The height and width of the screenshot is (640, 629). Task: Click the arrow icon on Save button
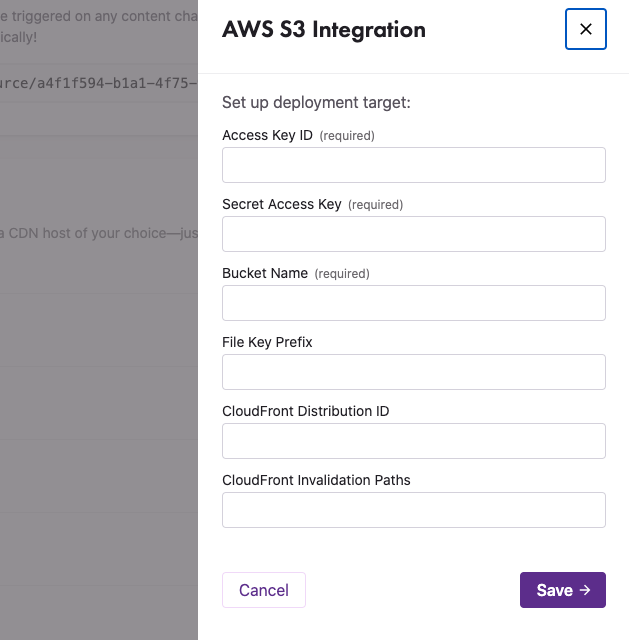point(586,590)
